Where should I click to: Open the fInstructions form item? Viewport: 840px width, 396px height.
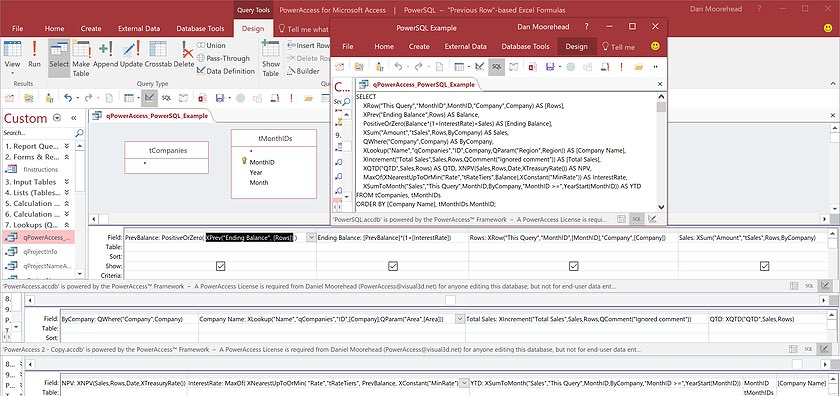point(39,169)
